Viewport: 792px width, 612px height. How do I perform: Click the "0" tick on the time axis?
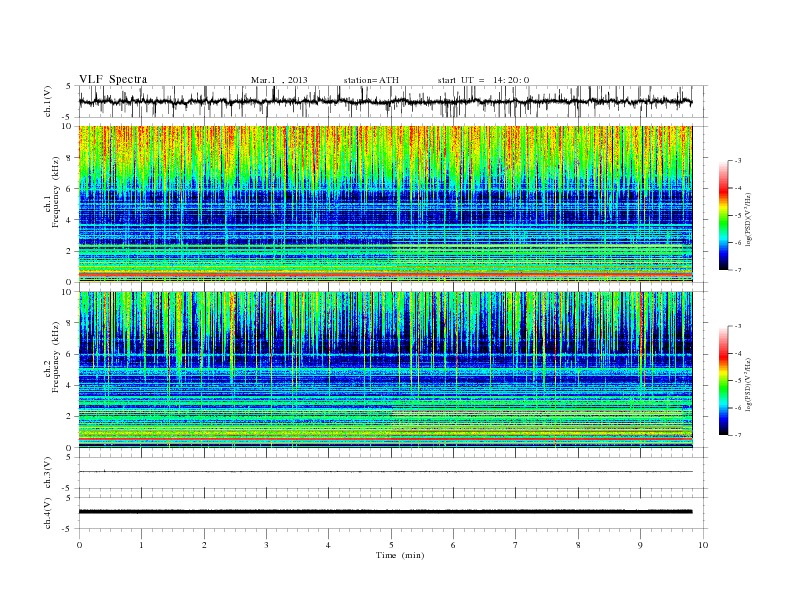(79, 545)
